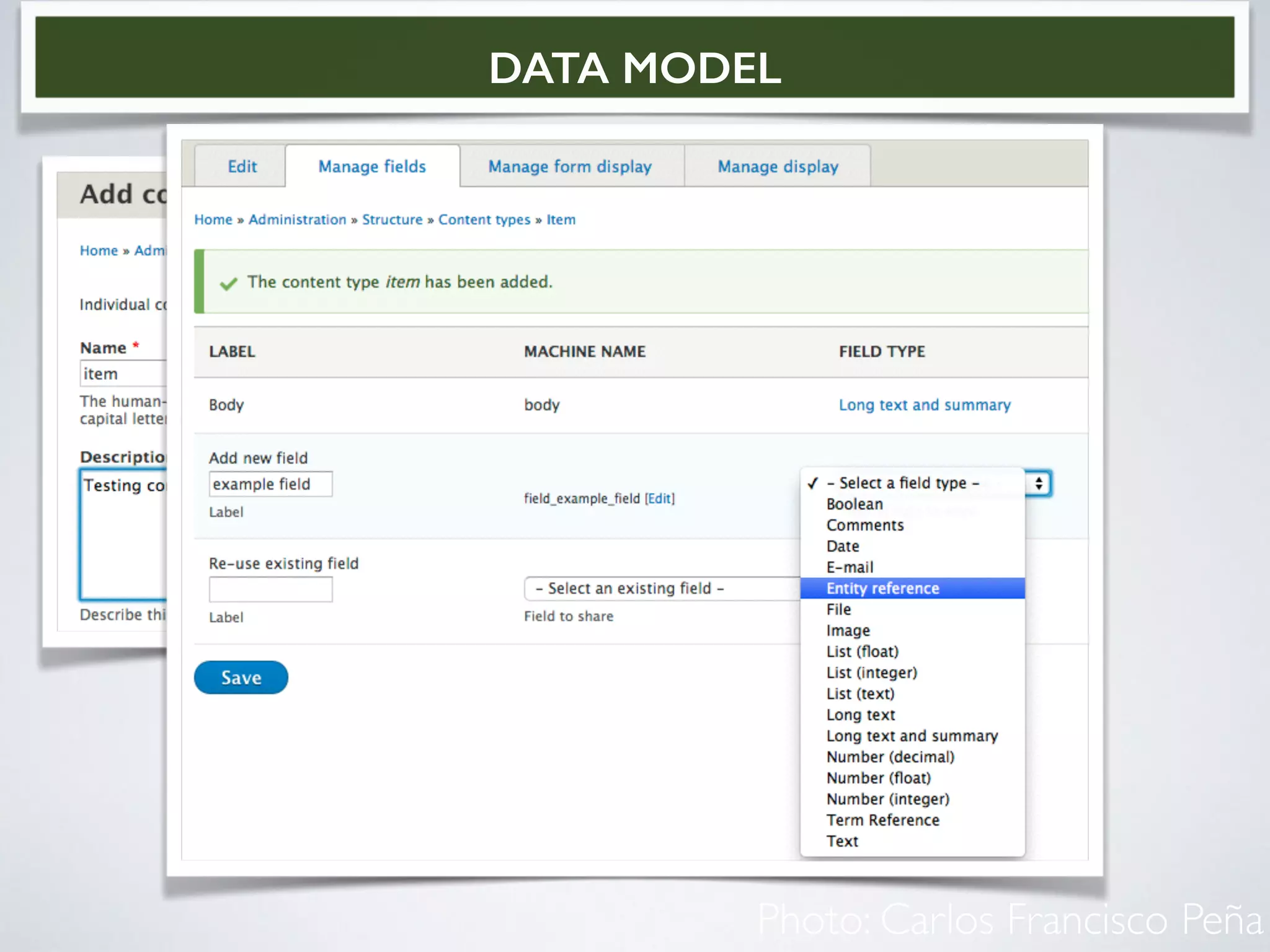Switch to the Edit tab

tap(242, 166)
